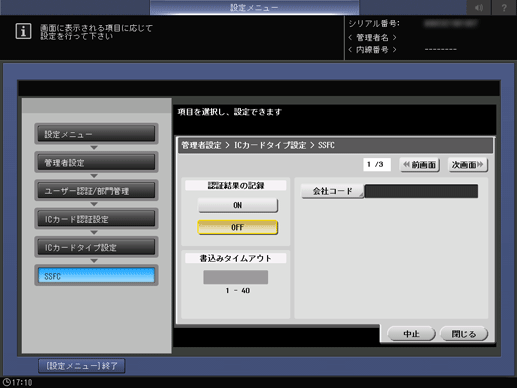Open 設定メニュー in the navigation tree
517x388 pixels.
pos(96,134)
